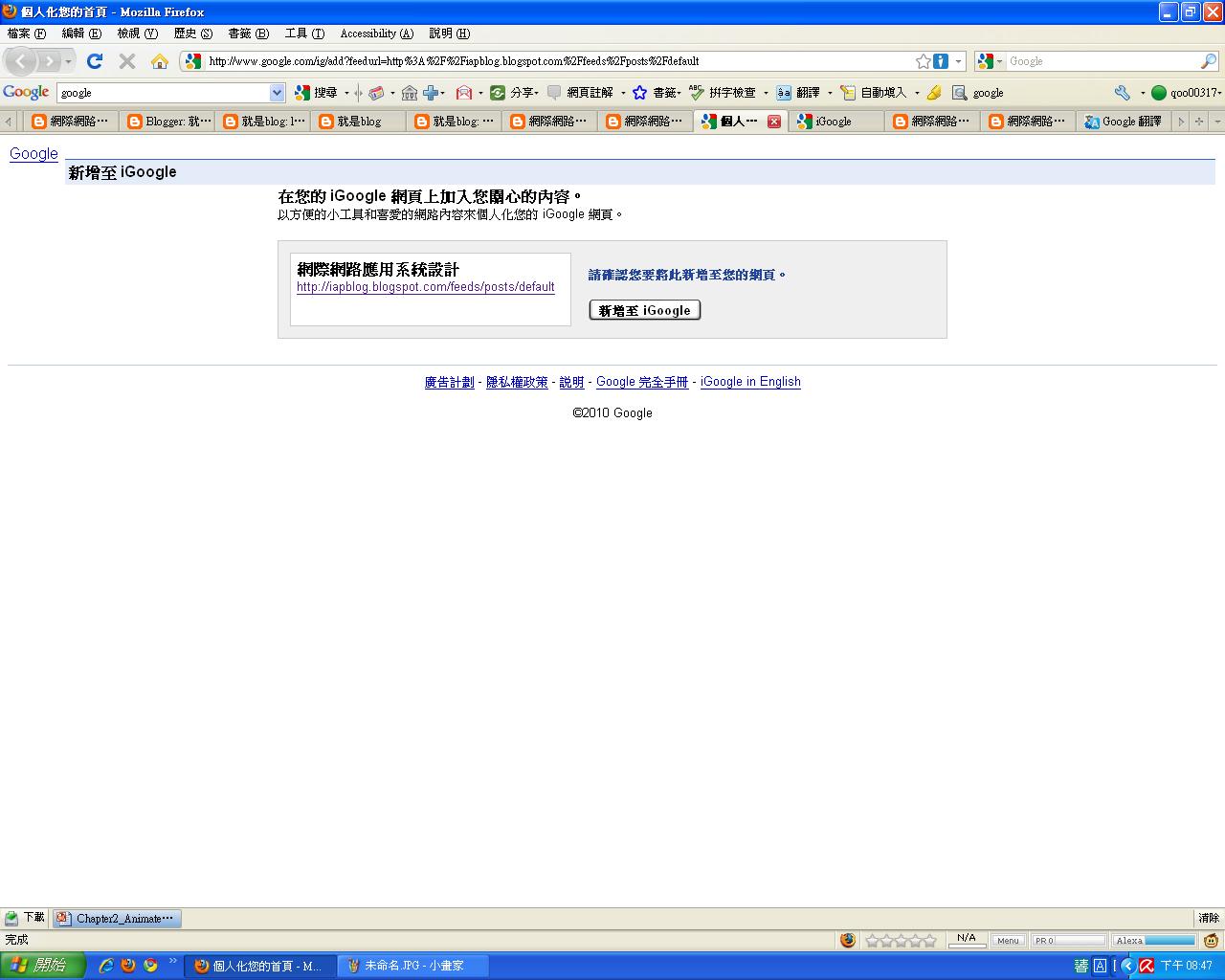Open the 檔案 (F) menu
Viewport: 1225px width, 980px height.
pyautogui.click(x=27, y=33)
